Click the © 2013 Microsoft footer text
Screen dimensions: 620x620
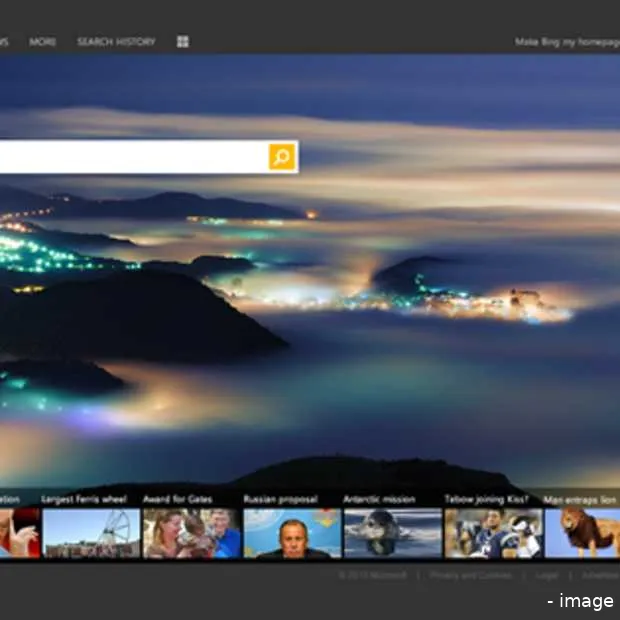tap(372, 575)
